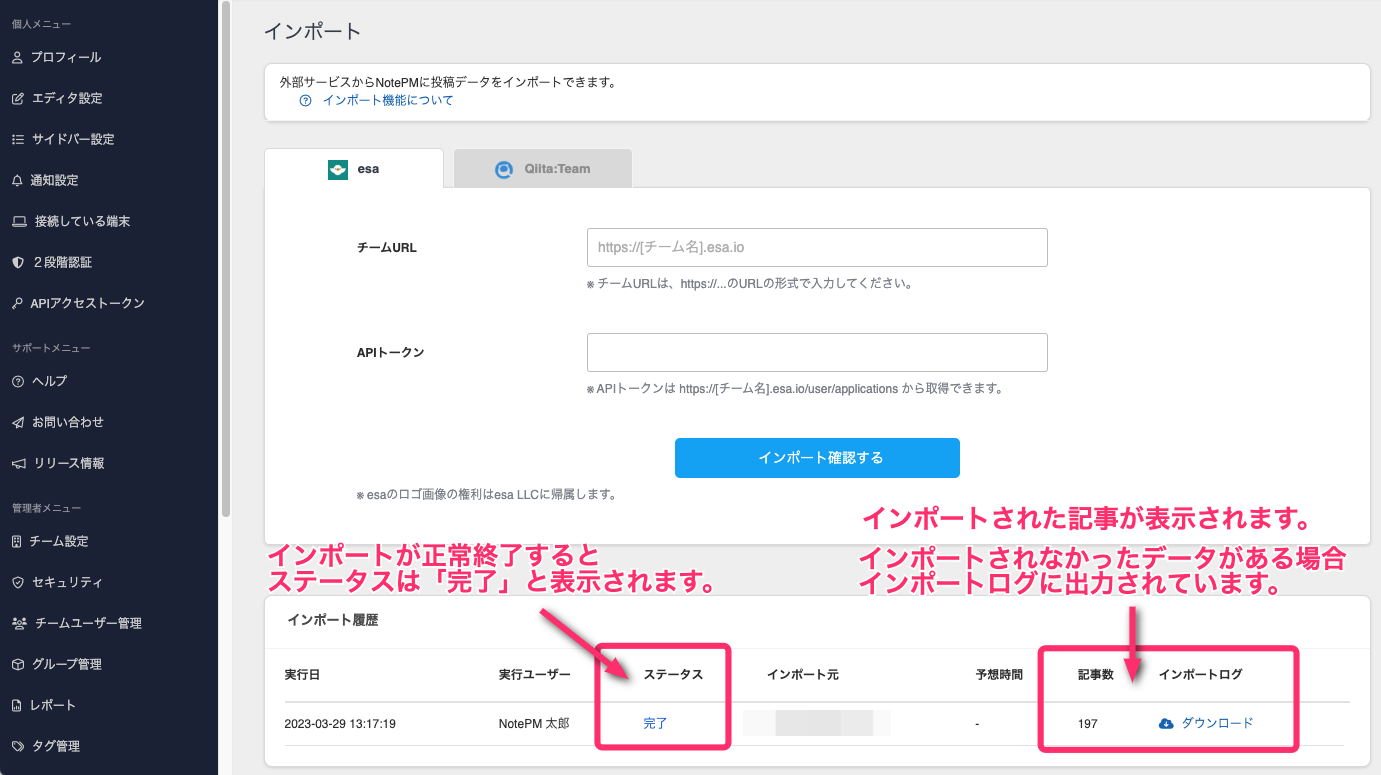Click the profile person icon
Image resolution: width=1381 pixels, height=775 pixels.
(x=17, y=58)
